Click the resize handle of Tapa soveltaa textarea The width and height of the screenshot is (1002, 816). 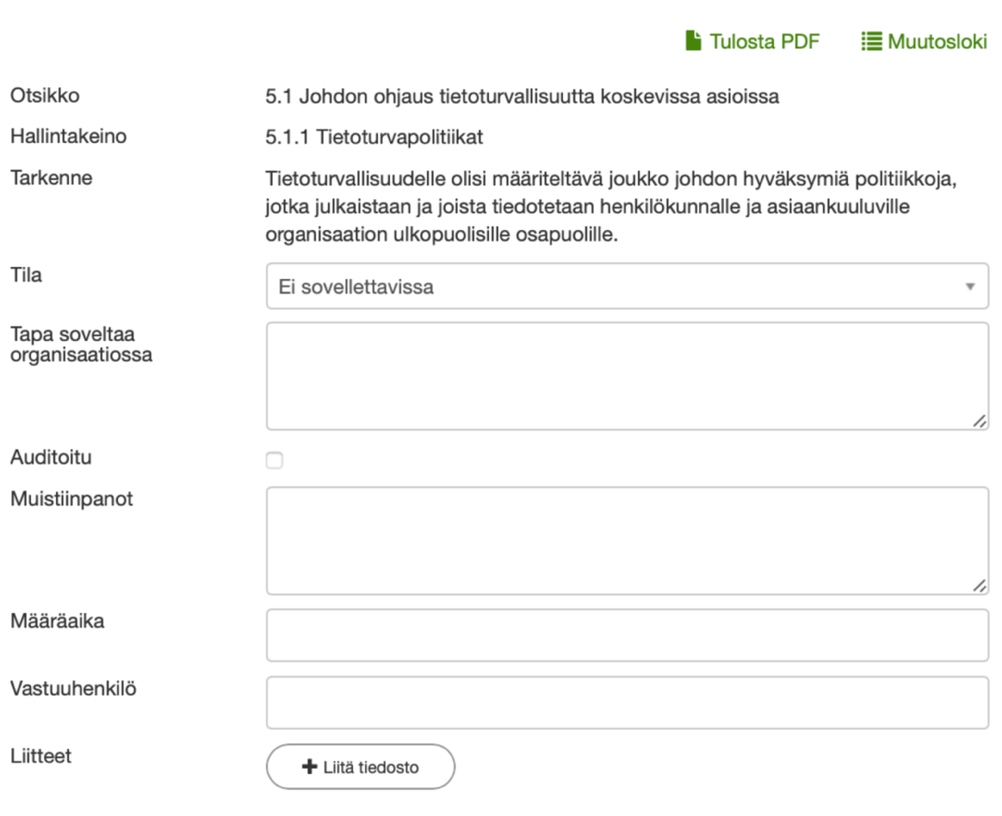tap(979, 422)
